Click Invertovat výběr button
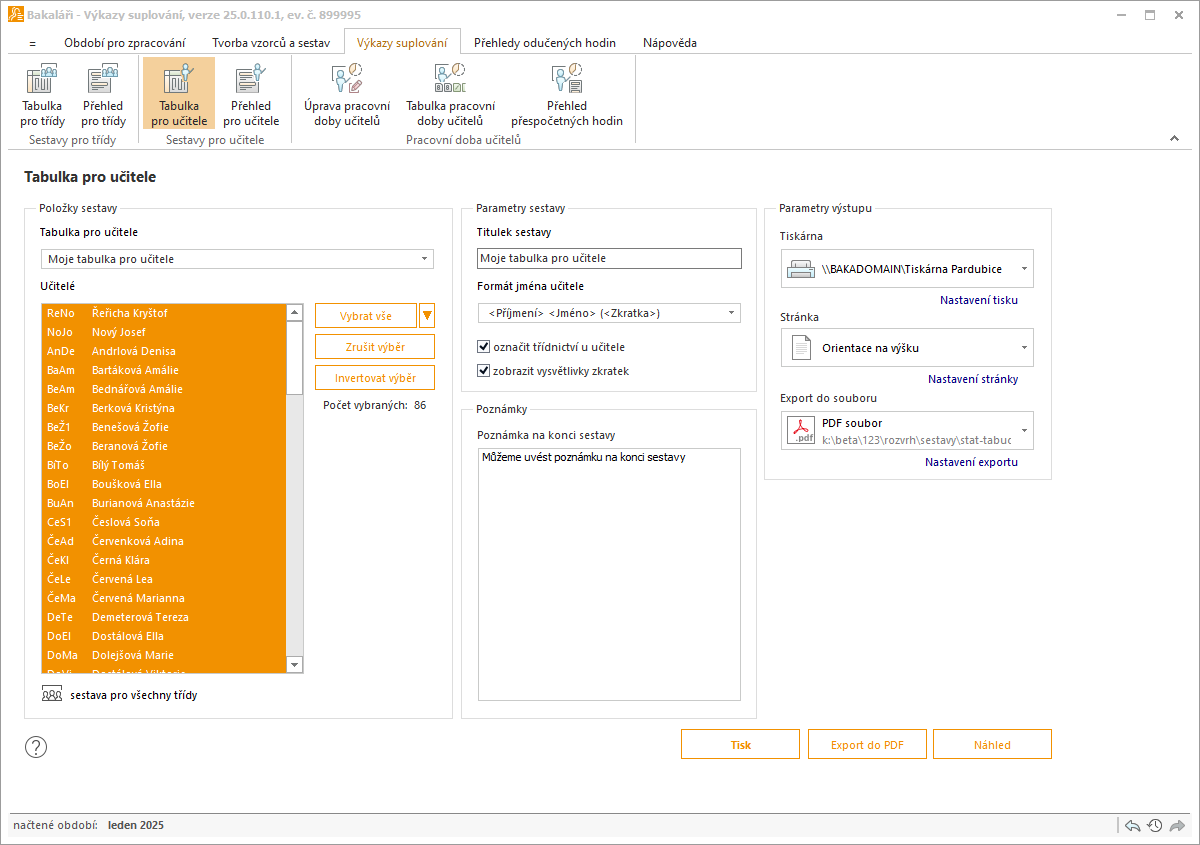The width and height of the screenshot is (1200, 845). pos(375,378)
